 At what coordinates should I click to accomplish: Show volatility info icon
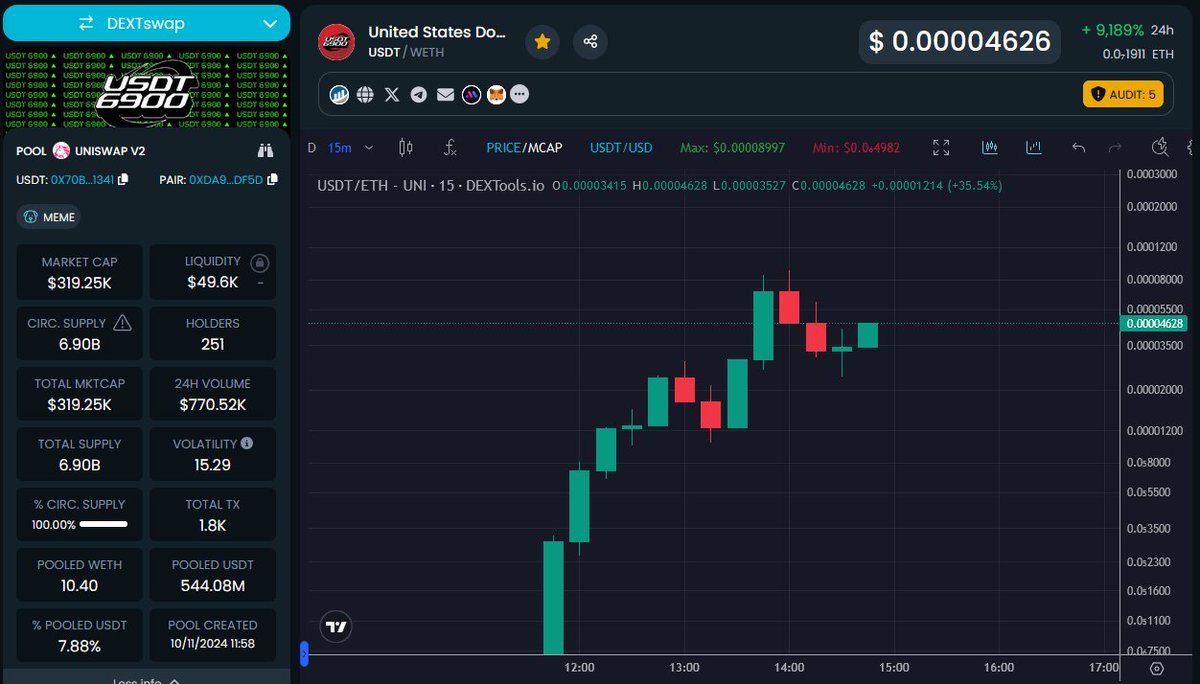247,443
